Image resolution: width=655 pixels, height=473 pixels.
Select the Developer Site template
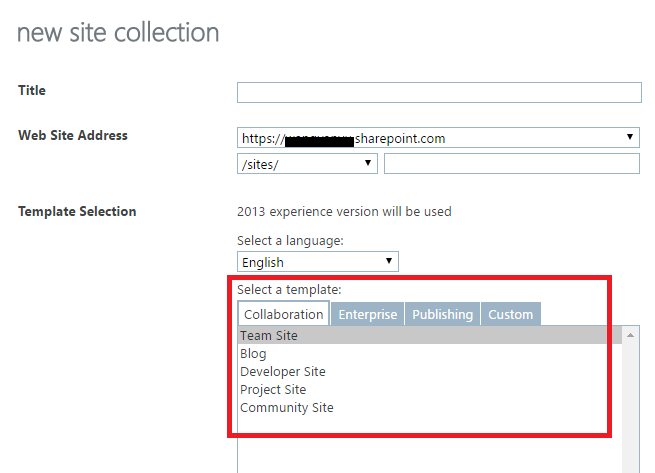click(430, 371)
